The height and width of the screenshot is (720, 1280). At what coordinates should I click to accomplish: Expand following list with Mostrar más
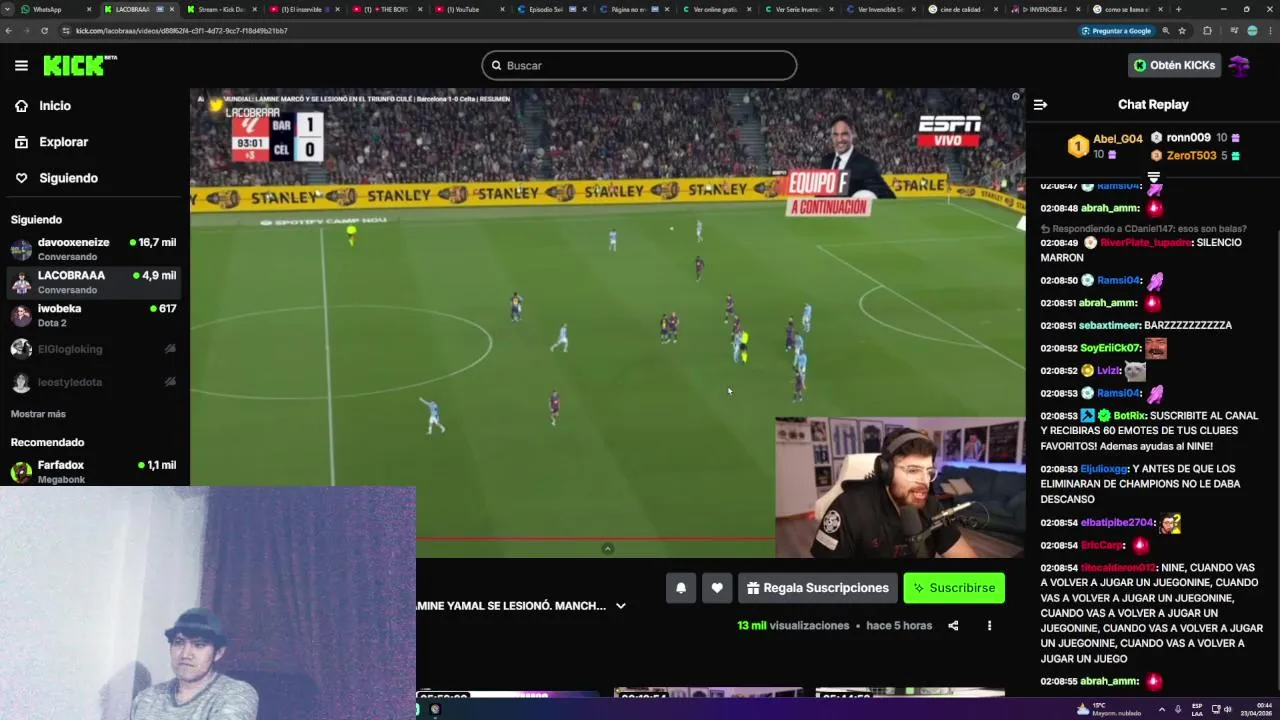click(38, 414)
